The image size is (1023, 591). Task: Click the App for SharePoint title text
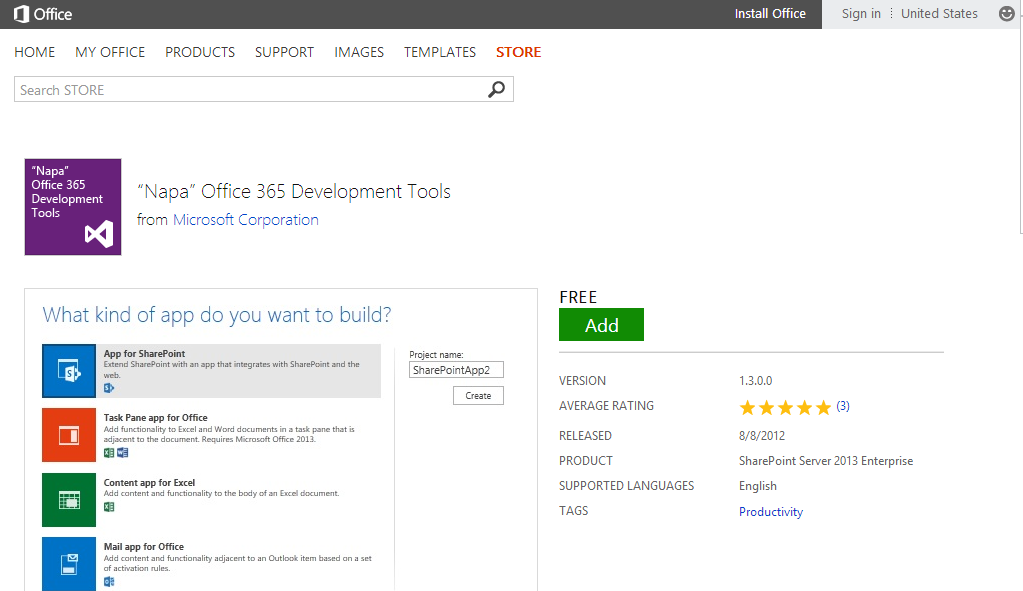pyautogui.click(x=144, y=354)
